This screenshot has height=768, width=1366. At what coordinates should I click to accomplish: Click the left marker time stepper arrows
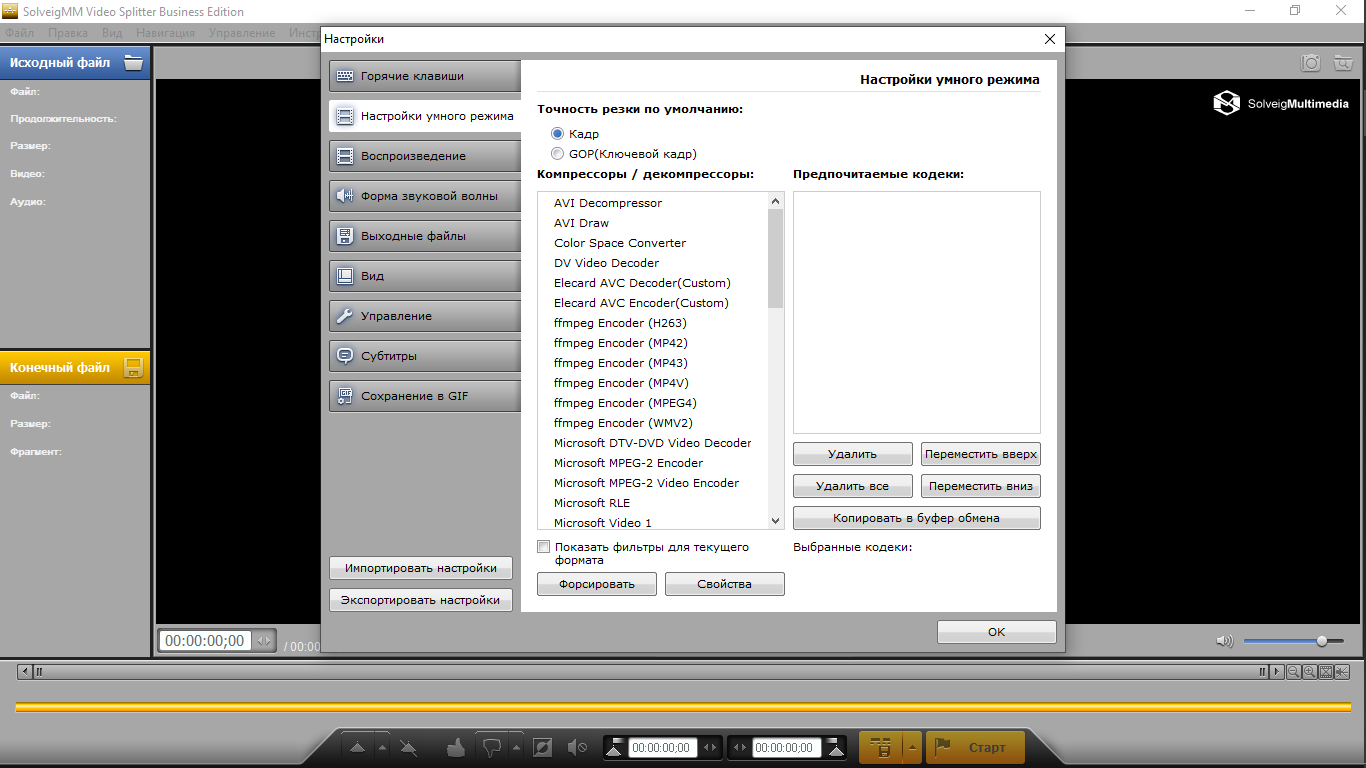(710, 747)
